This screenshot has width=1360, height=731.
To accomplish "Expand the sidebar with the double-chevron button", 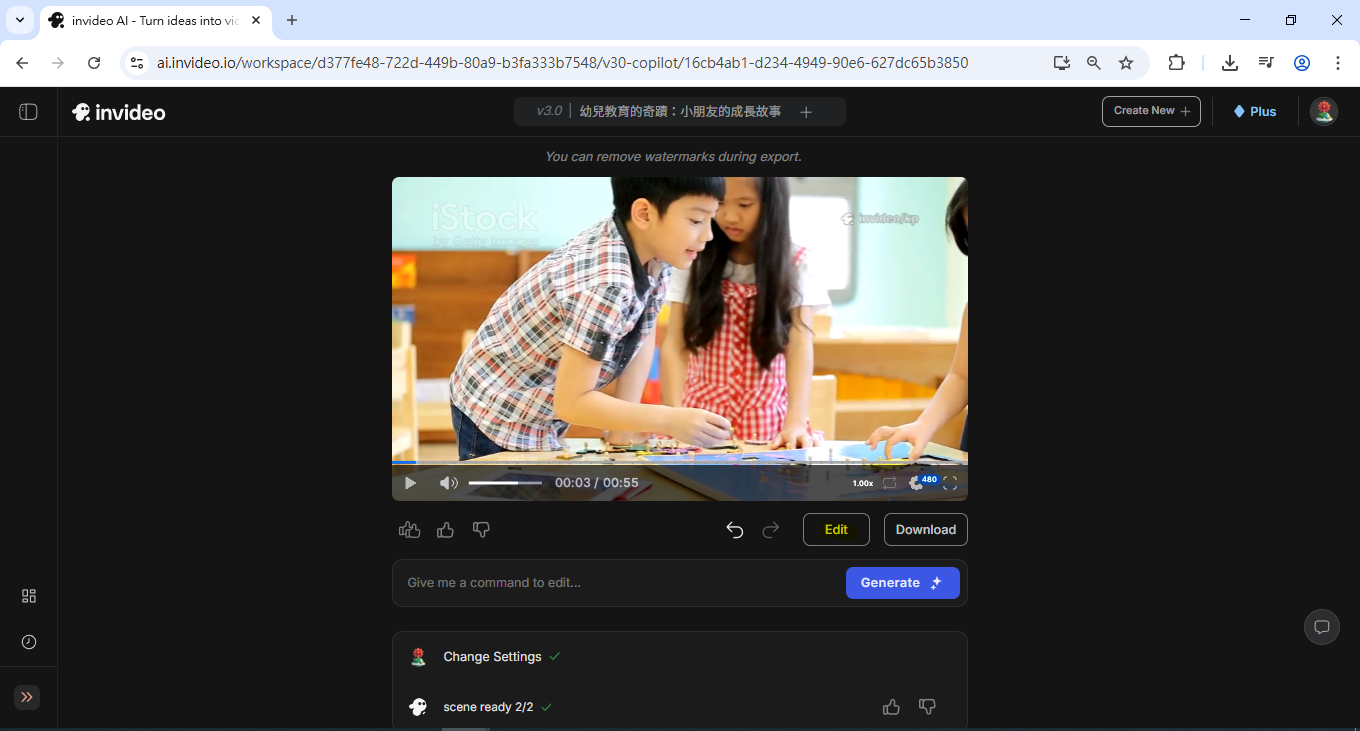I will [x=27, y=697].
